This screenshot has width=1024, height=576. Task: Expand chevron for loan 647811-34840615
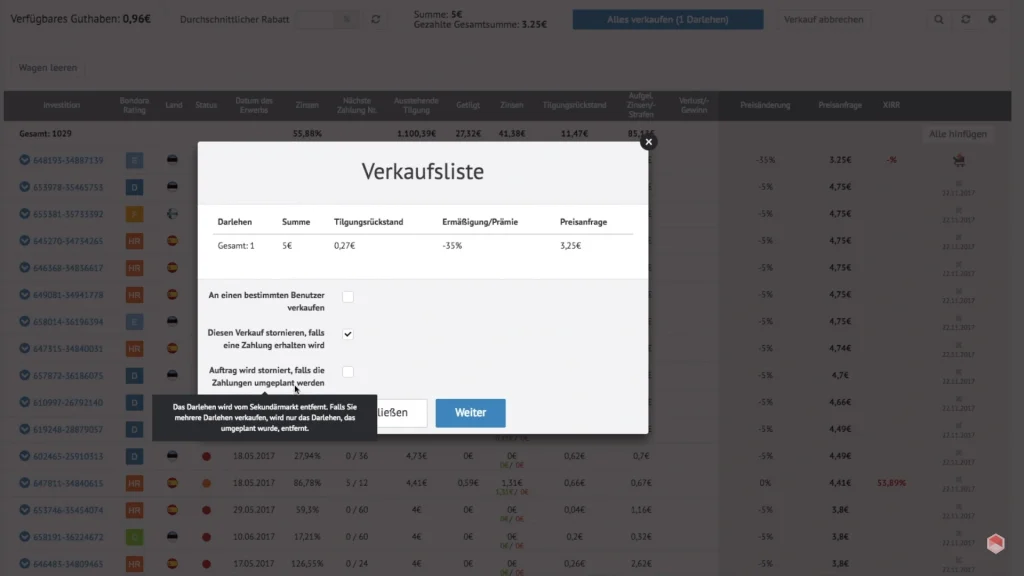25,483
